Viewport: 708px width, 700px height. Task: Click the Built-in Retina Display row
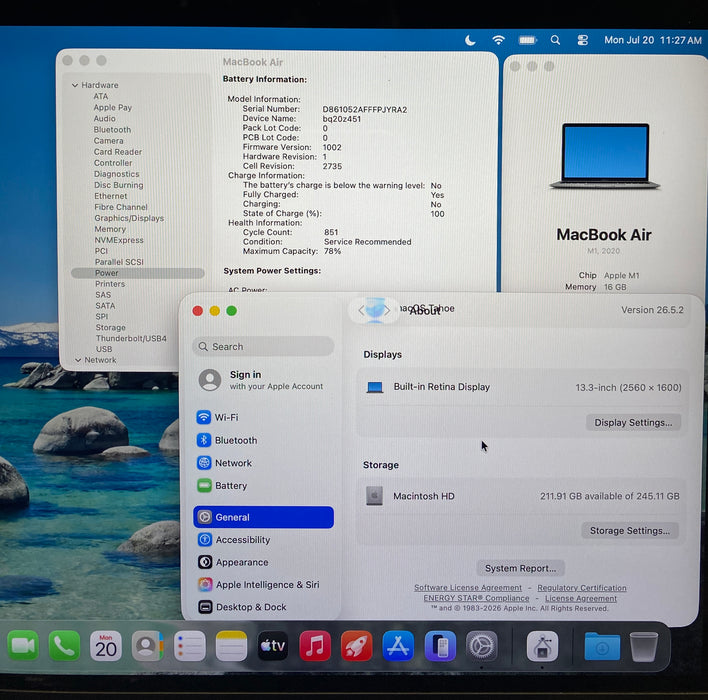click(522, 387)
